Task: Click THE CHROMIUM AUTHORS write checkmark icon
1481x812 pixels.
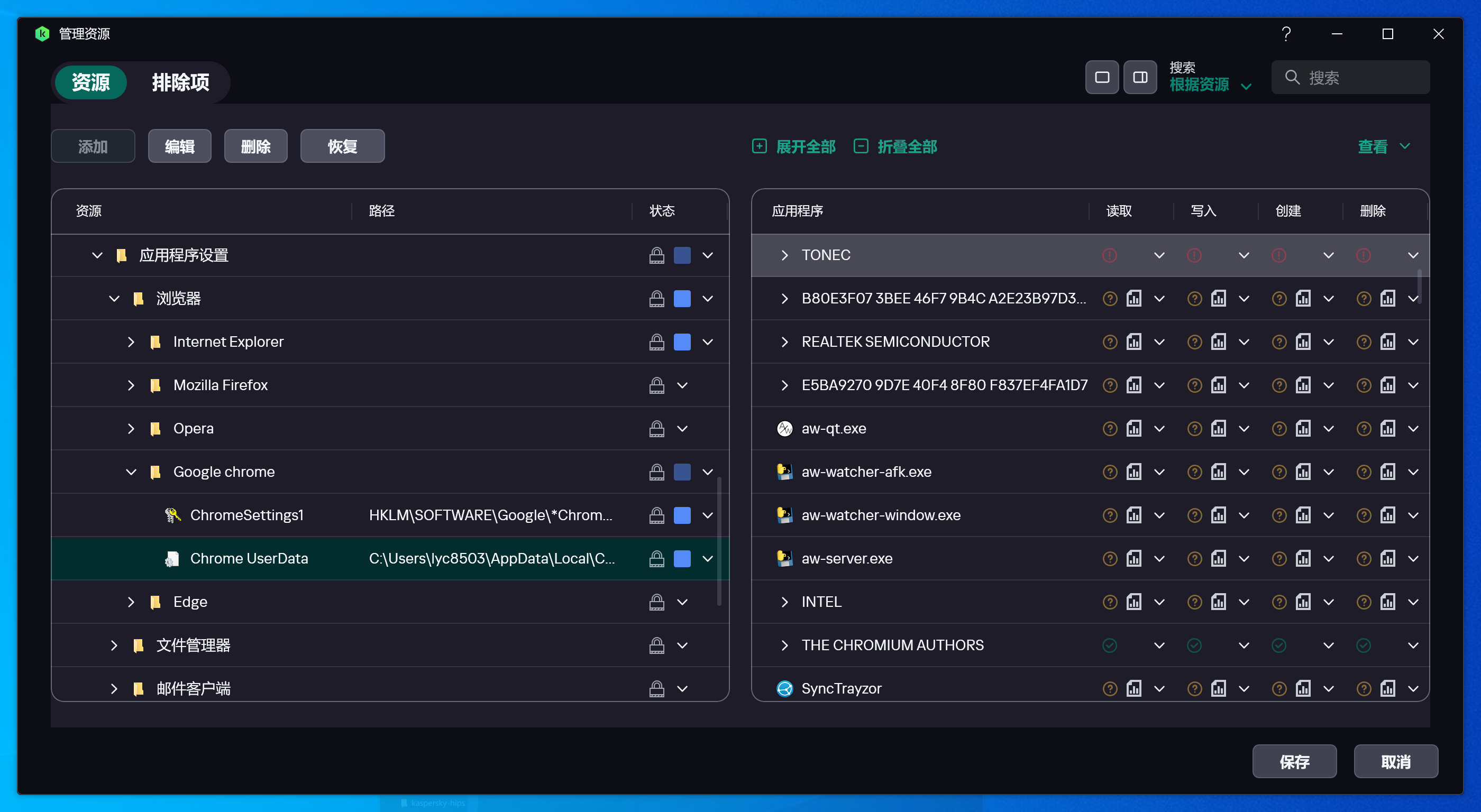Action: pos(1194,645)
